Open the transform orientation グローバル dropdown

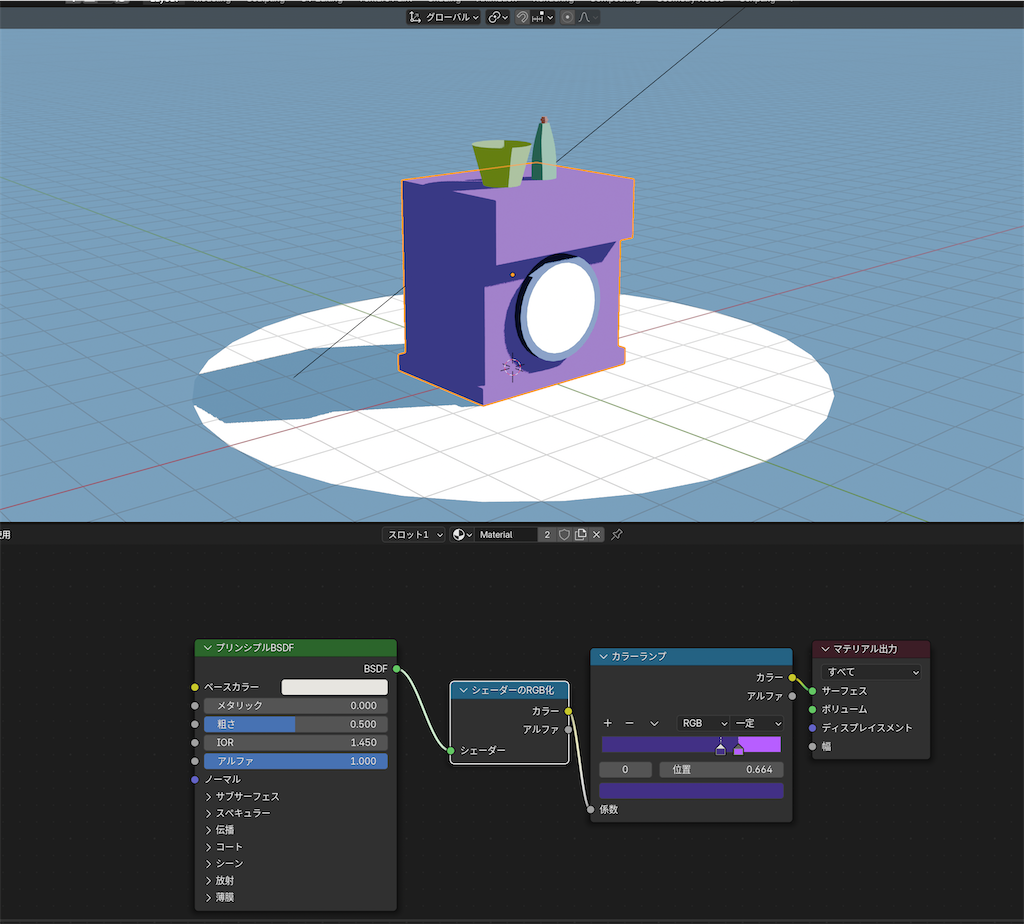(x=443, y=17)
